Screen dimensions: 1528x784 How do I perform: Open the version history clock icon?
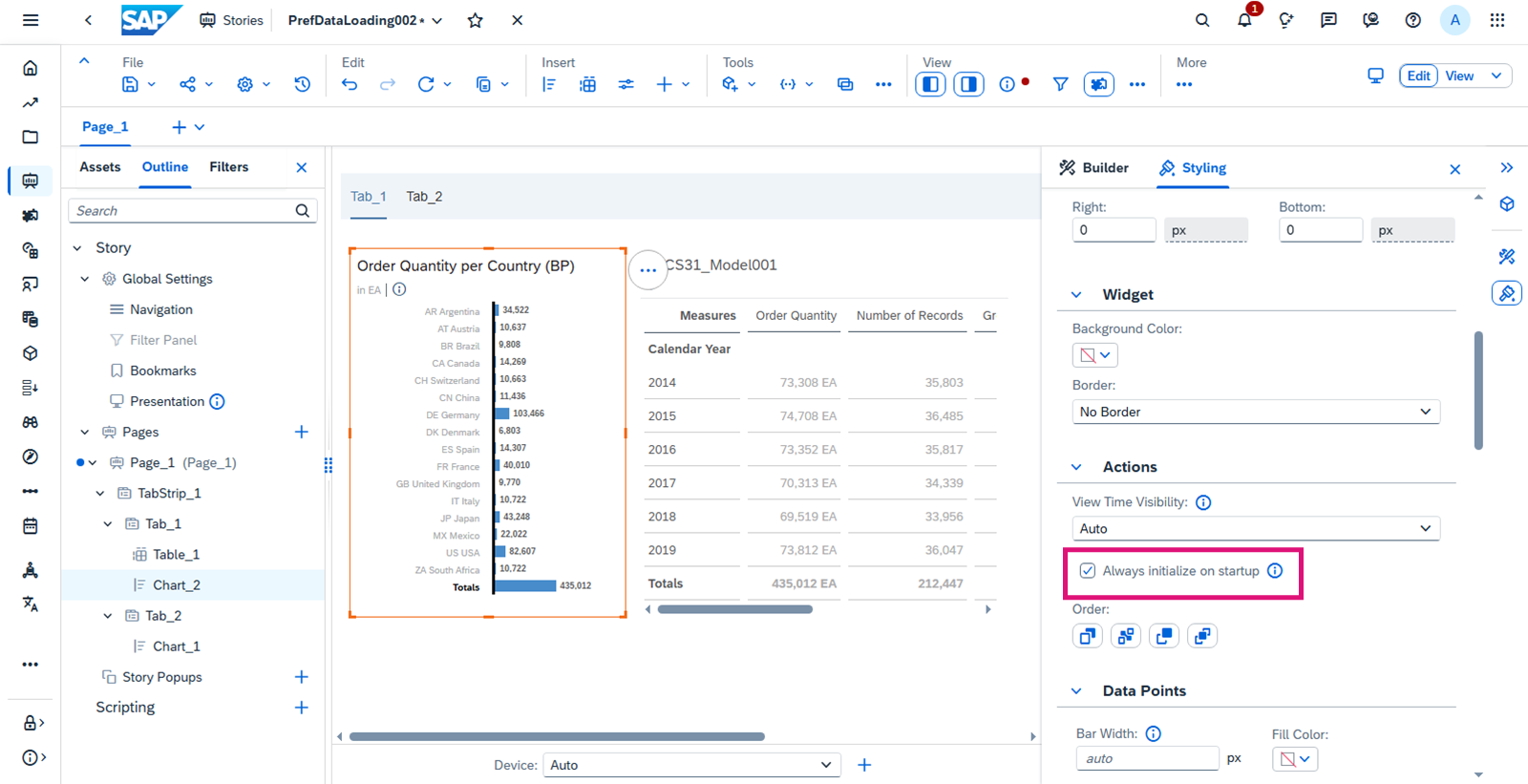302,84
